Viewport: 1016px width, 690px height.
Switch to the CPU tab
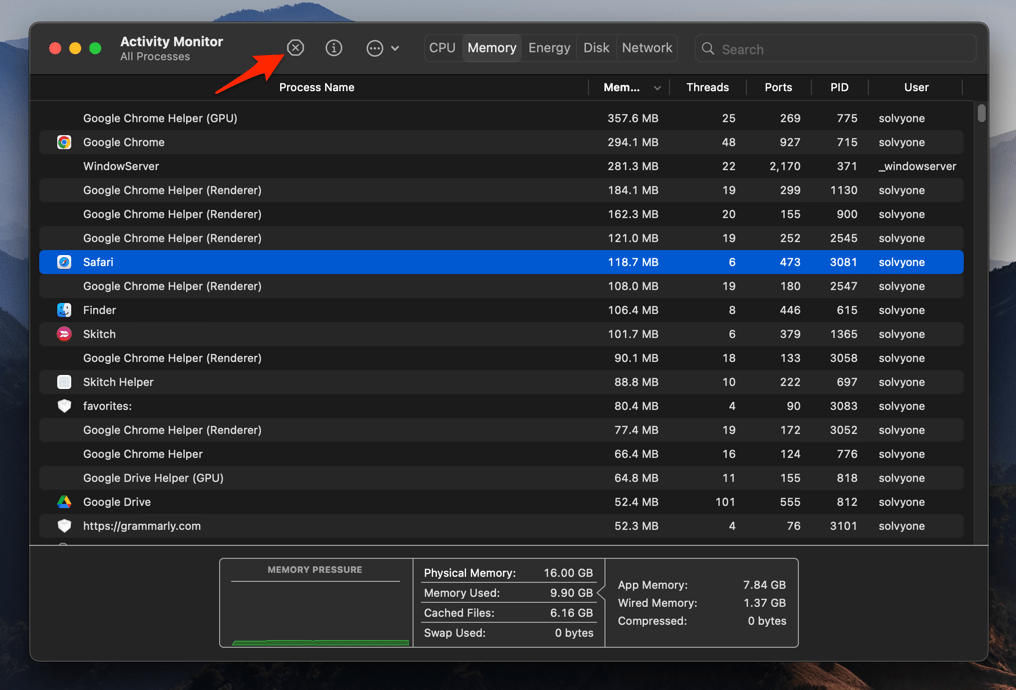(x=442, y=47)
